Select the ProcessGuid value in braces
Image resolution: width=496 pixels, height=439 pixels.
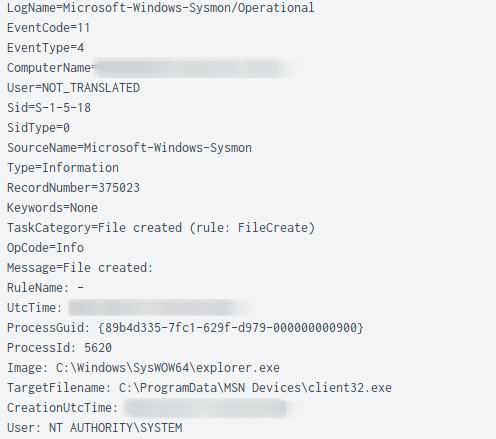(231, 328)
